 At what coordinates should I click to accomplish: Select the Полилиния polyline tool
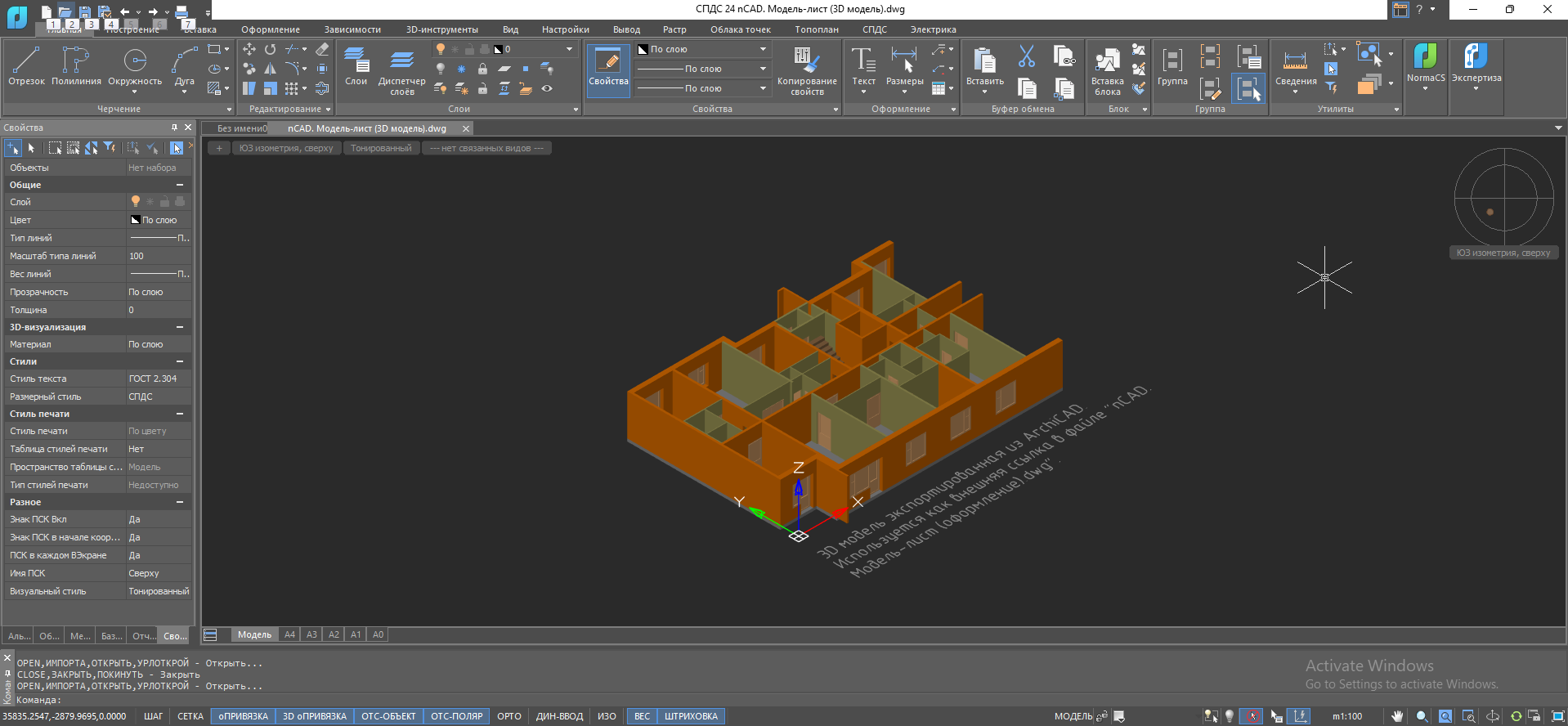pyautogui.click(x=76, y=66)
